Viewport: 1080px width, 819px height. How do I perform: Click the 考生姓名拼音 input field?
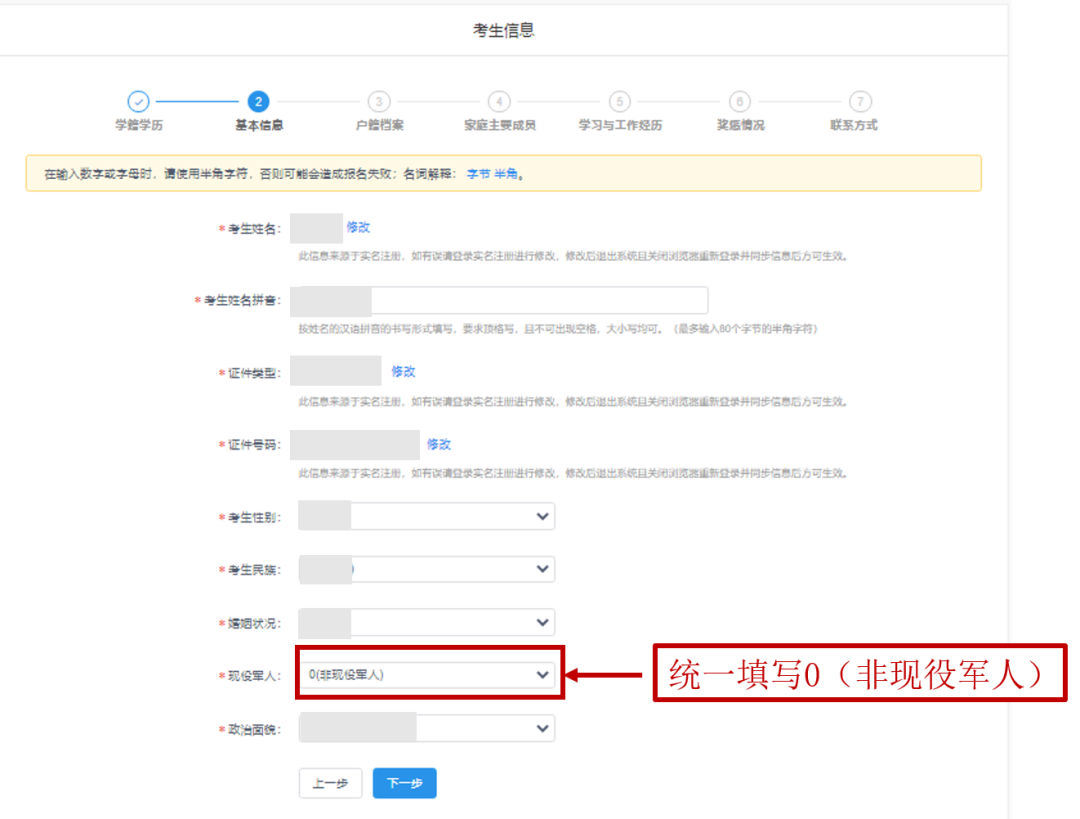[x=538, y=300]
